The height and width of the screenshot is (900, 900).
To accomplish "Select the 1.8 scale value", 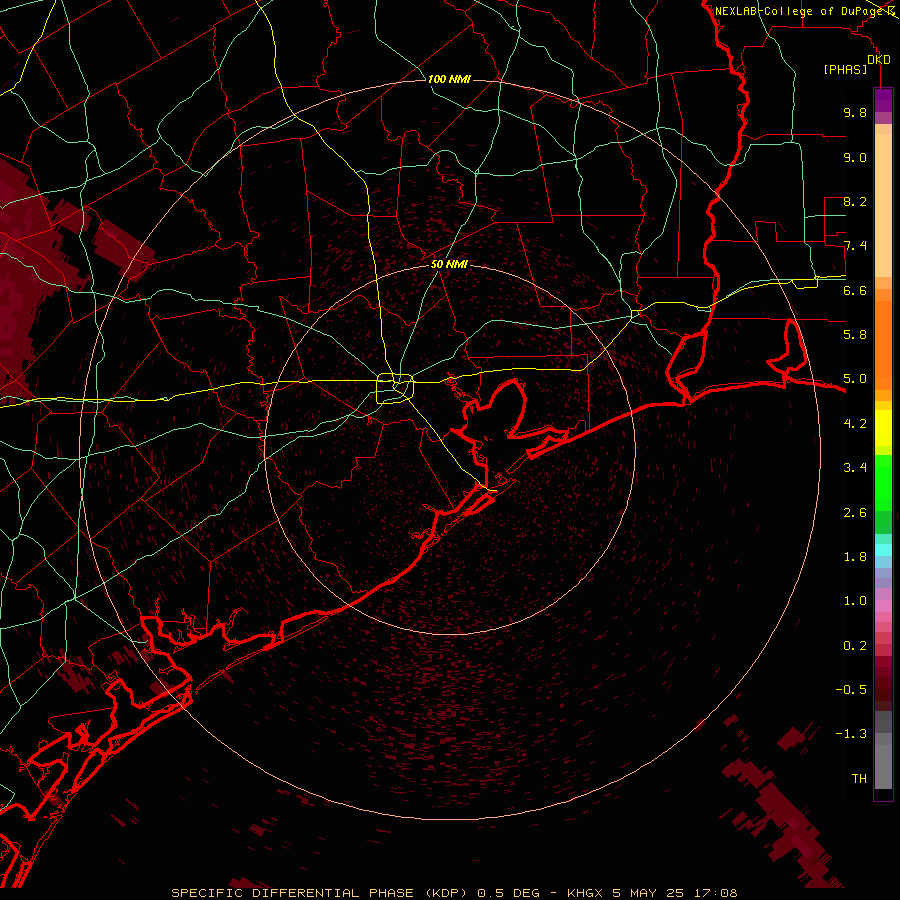I will point(855,557).
